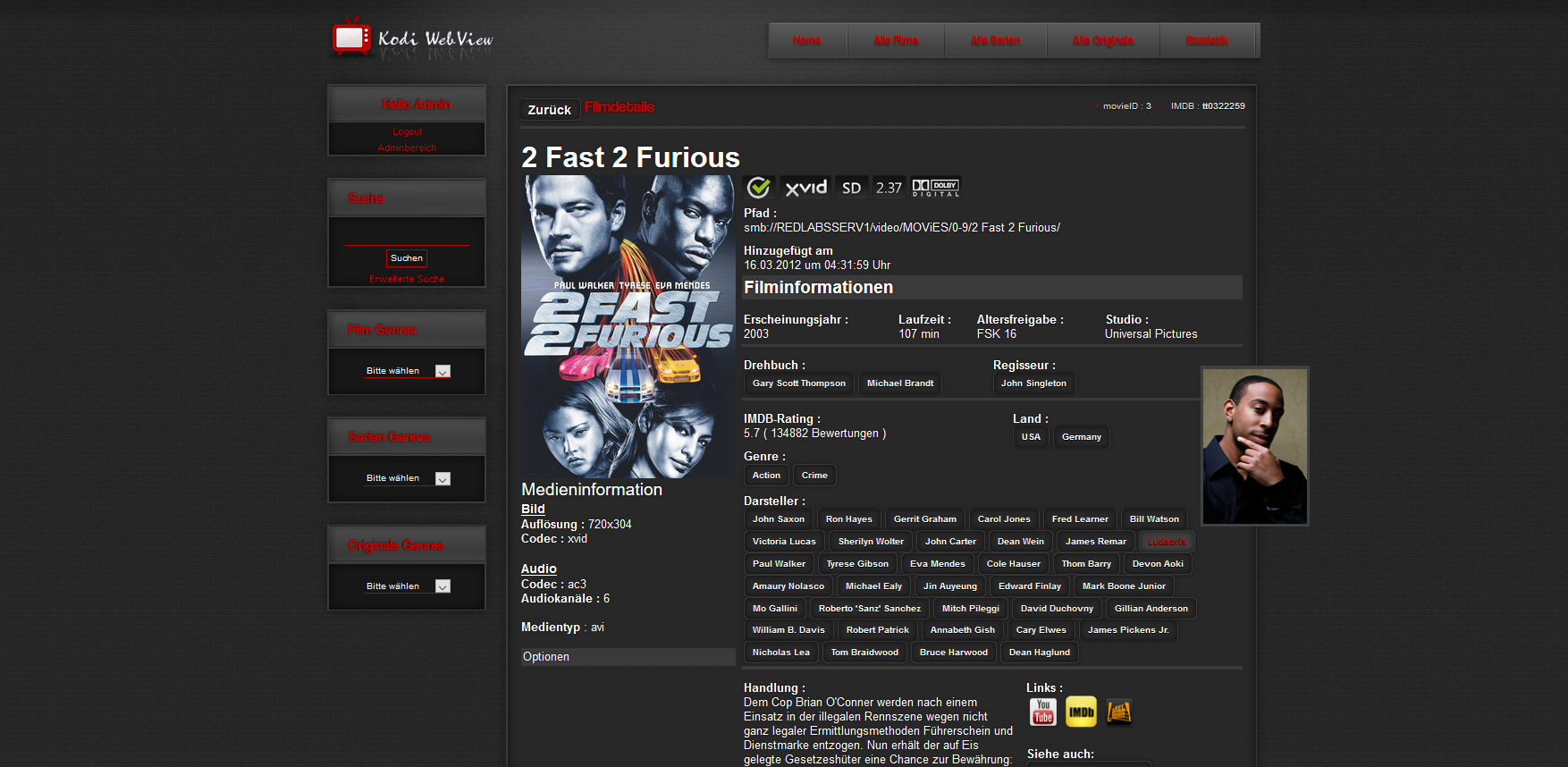1568x767 pixels.
Task: Click the Filmdetails heading text
Action: pos(620,107)
